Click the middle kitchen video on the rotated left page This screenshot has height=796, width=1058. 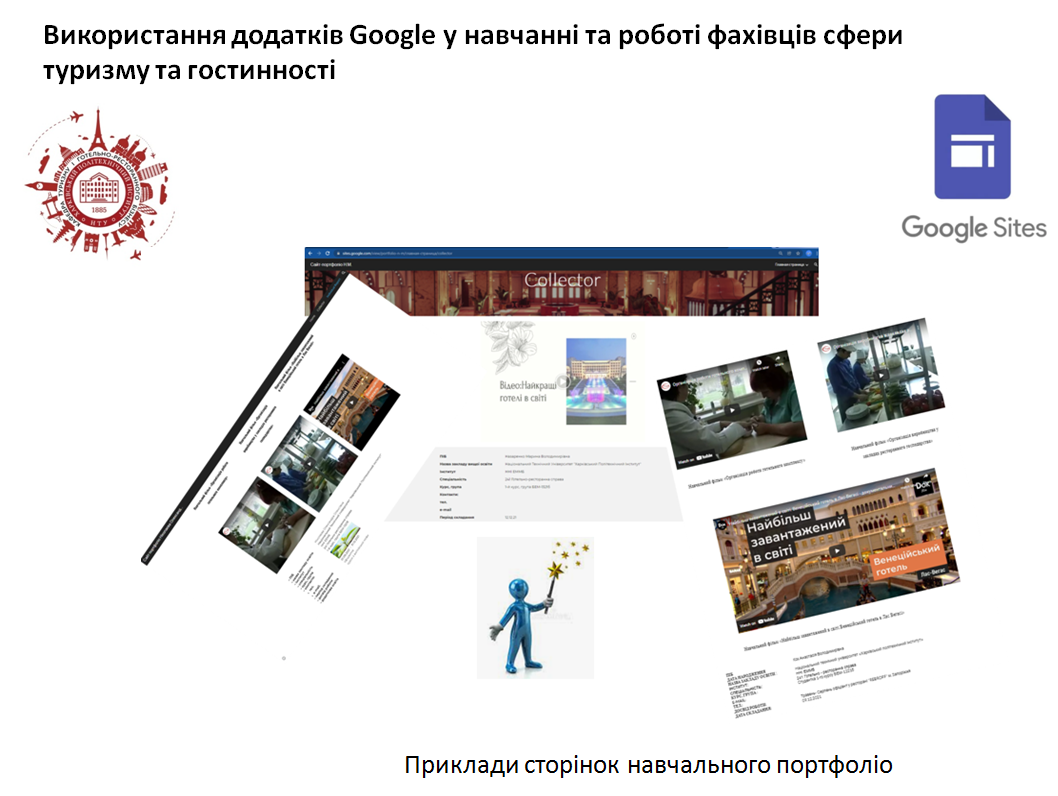tap(309, 463)
